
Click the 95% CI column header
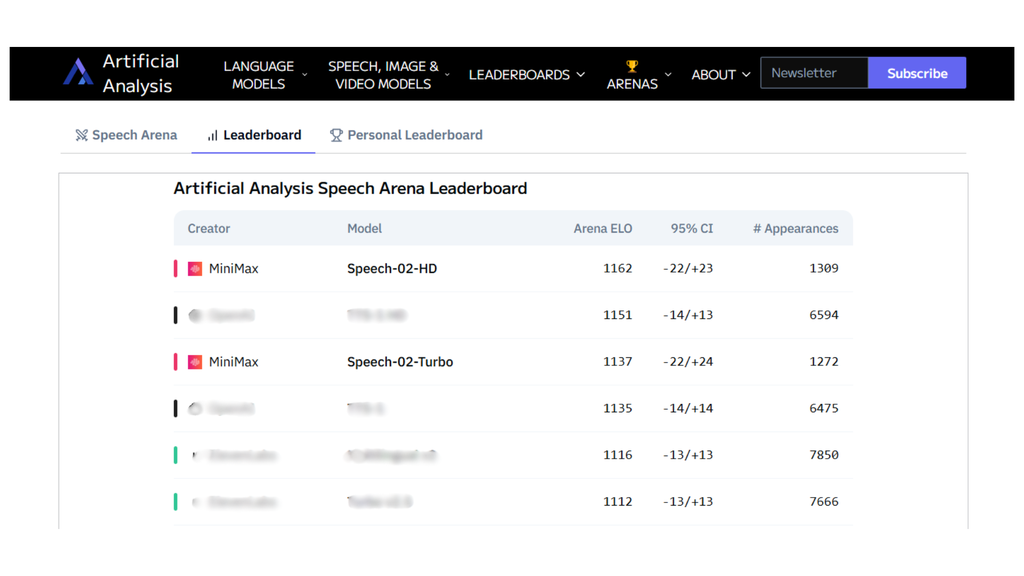(692, 229)
